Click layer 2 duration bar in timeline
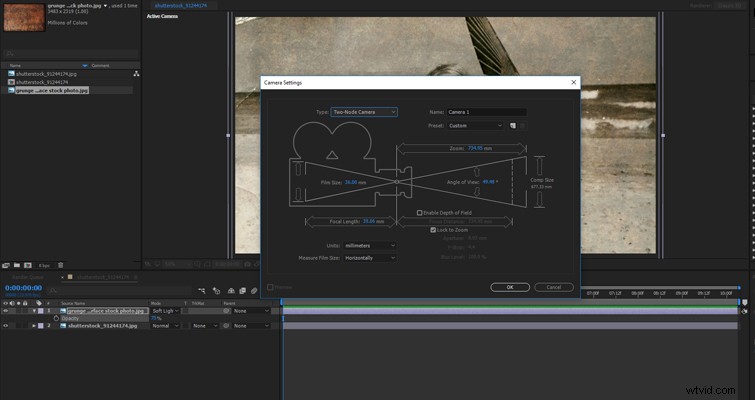Image resolution: width=755 pixels, height=400 pixels. pos(510,326)
